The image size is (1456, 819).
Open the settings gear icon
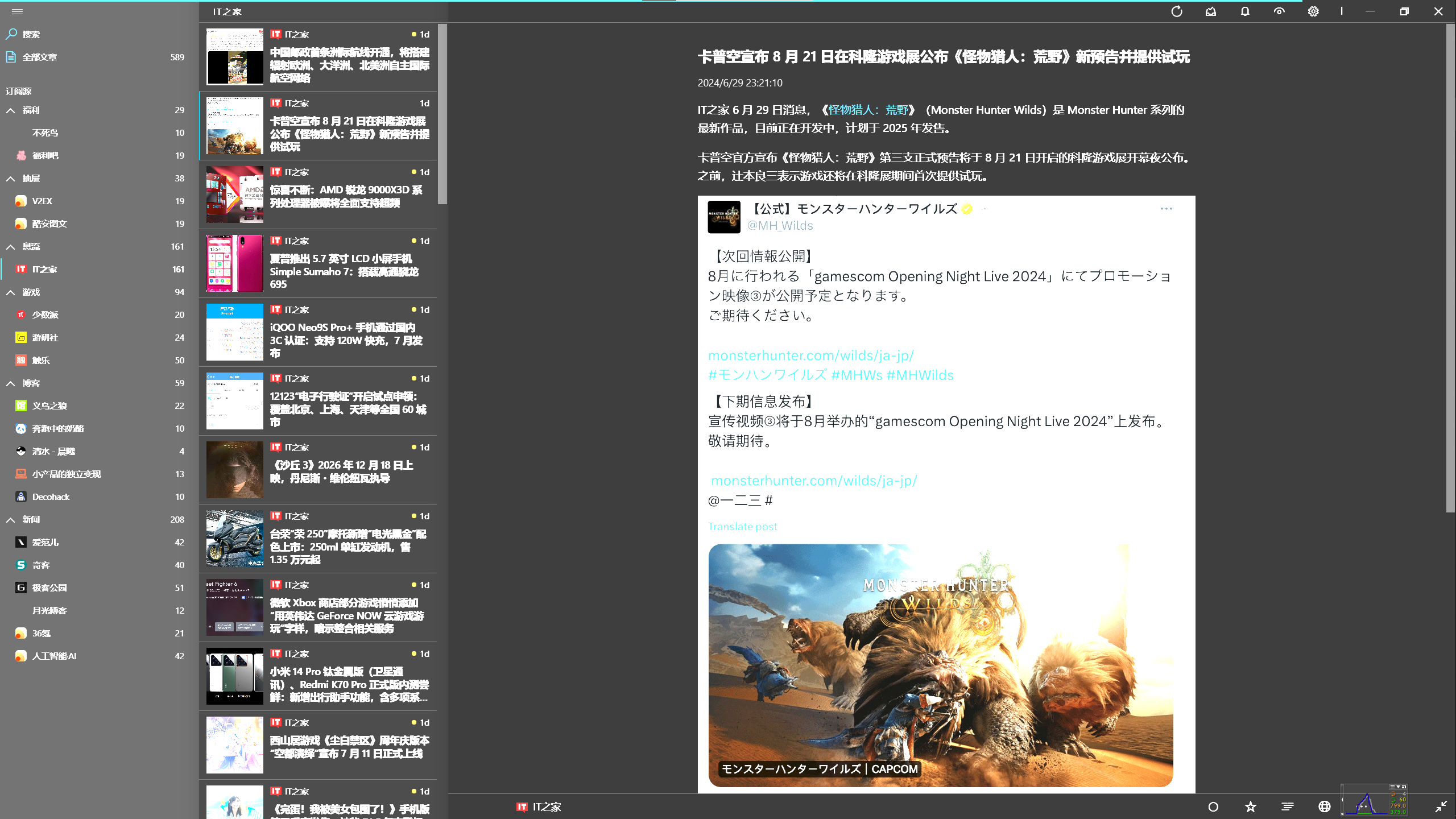[1313, 11]
